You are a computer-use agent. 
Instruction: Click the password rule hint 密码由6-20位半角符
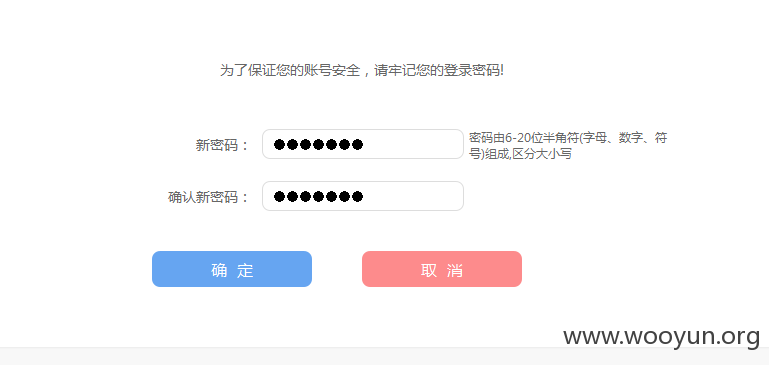[524, 137]
